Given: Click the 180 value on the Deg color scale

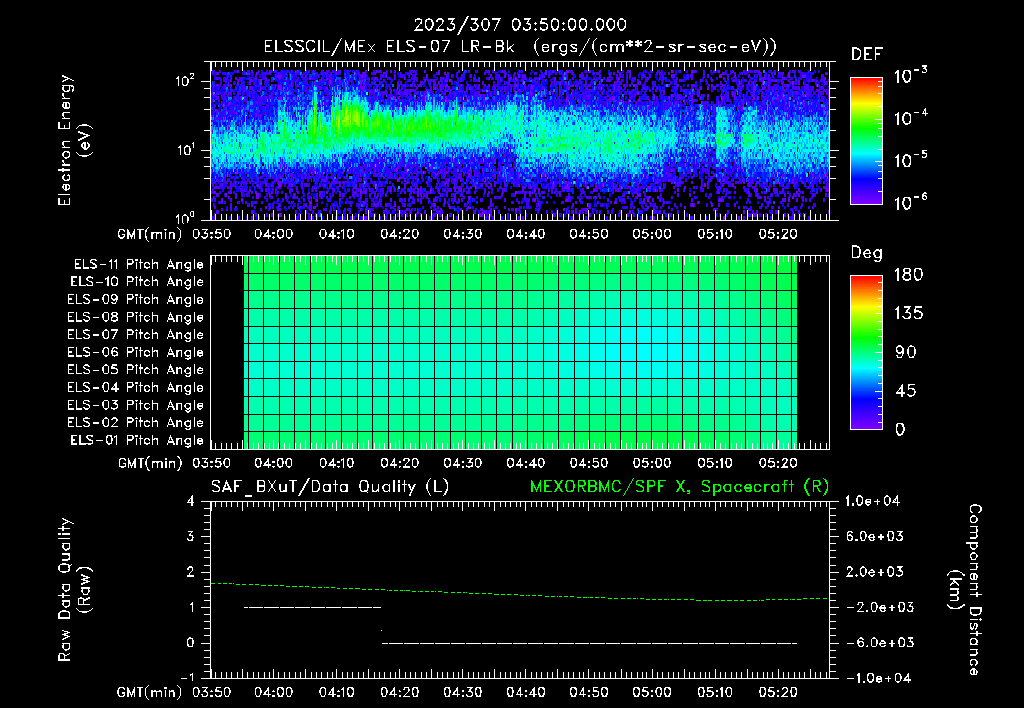Looking at the screenshot, I should 908,275.
